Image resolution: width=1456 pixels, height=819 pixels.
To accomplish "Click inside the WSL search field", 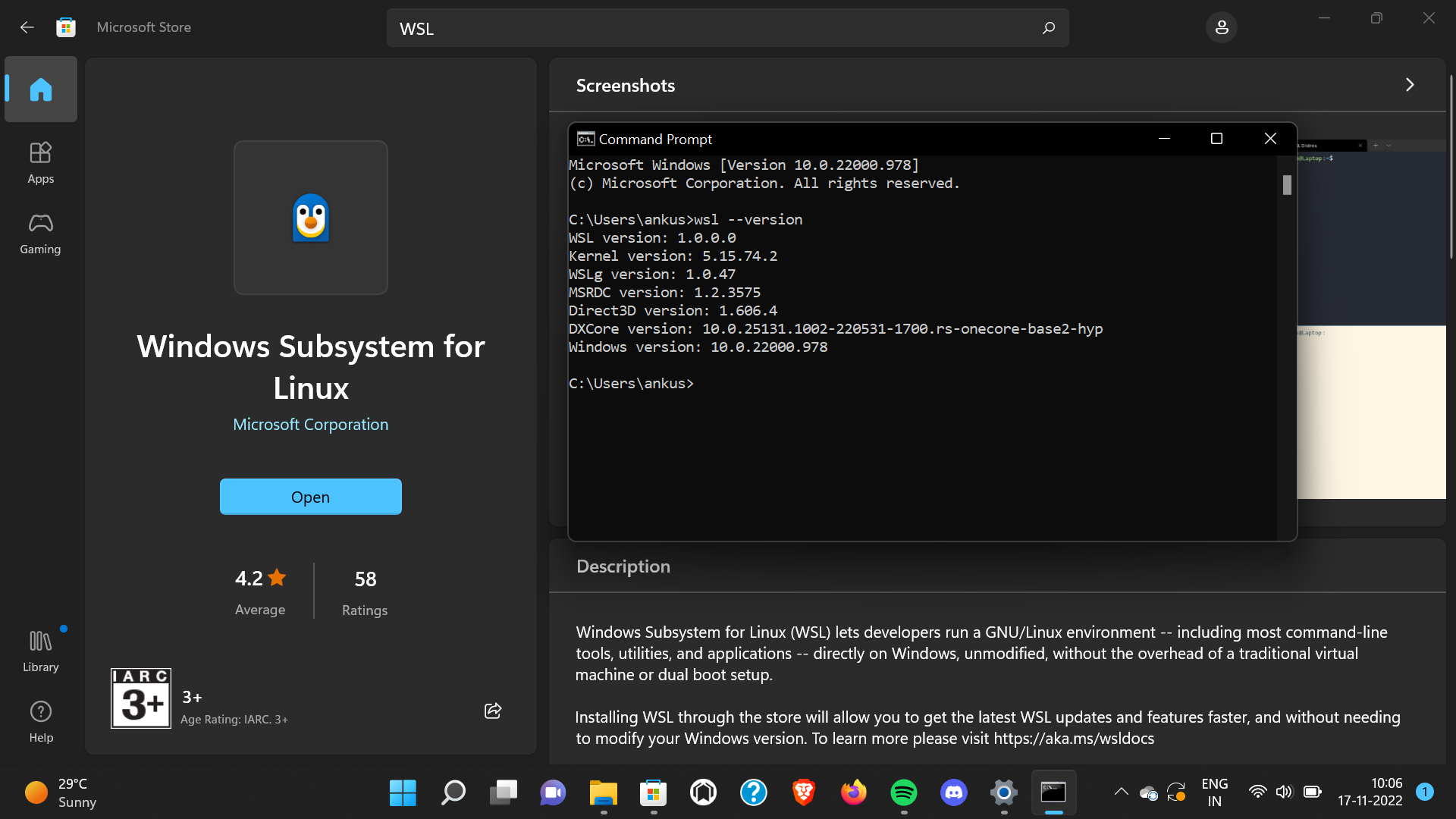I will 713,28.
